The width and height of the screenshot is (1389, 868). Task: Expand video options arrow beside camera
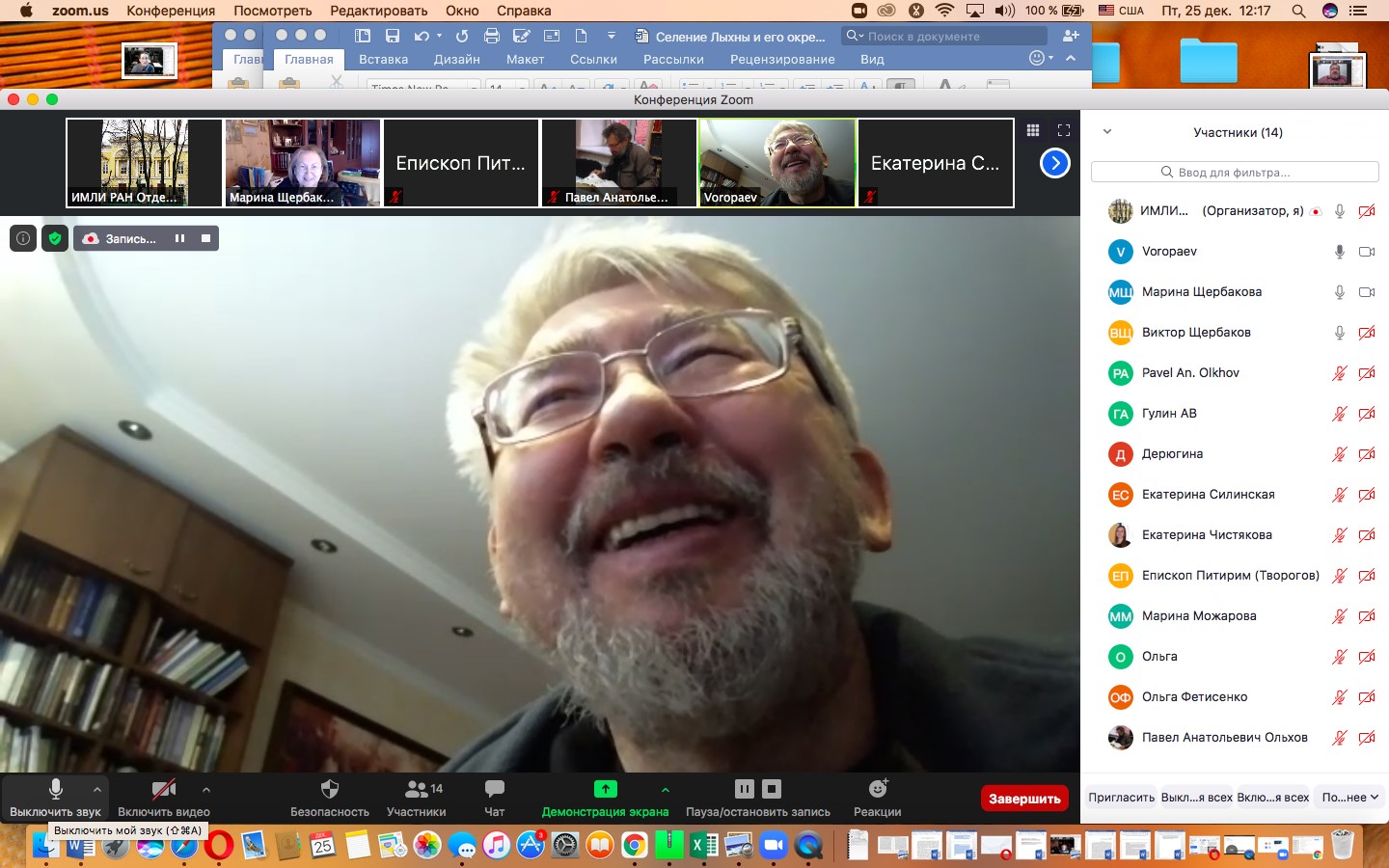pos(206,790)
